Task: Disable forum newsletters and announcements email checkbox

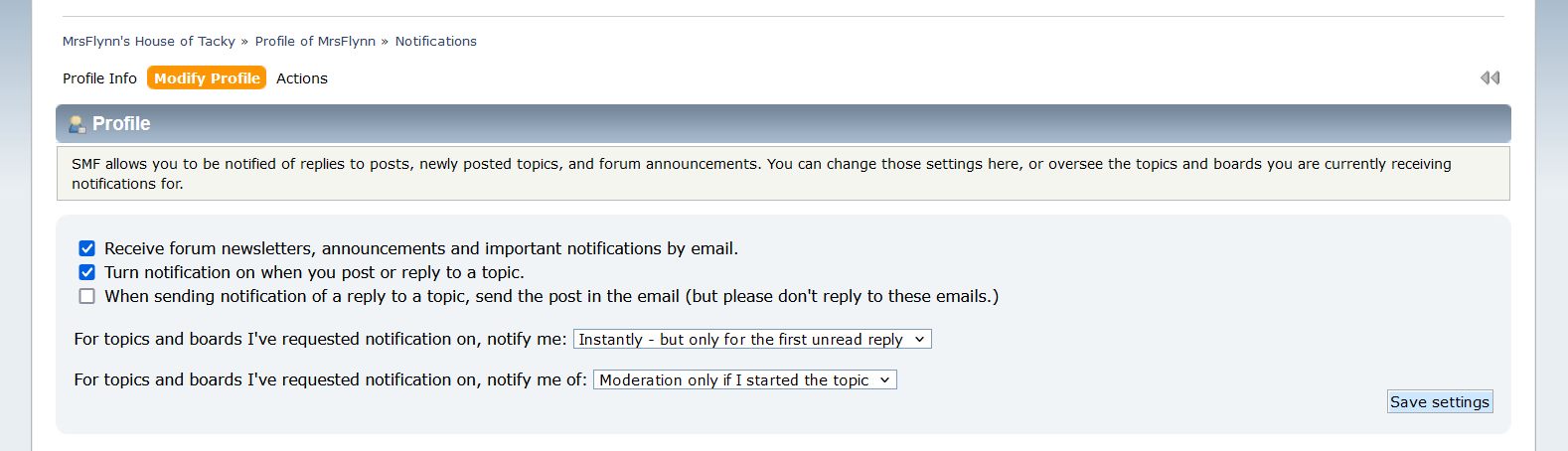Action: click(87, 248)
